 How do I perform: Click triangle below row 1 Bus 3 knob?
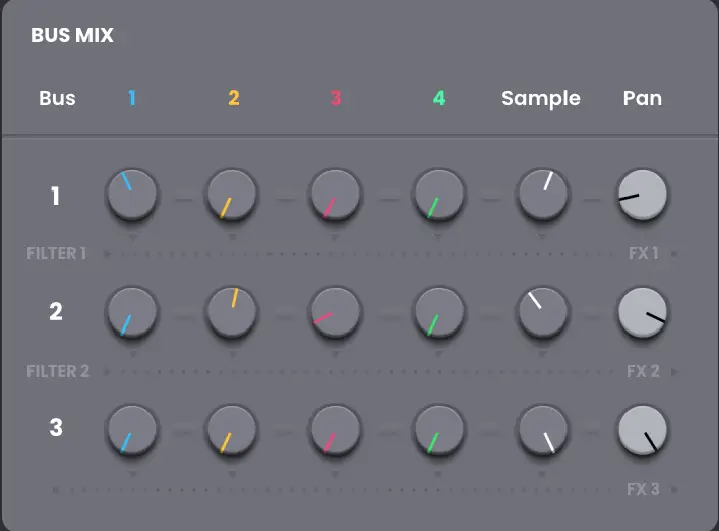tap(335, 238)
